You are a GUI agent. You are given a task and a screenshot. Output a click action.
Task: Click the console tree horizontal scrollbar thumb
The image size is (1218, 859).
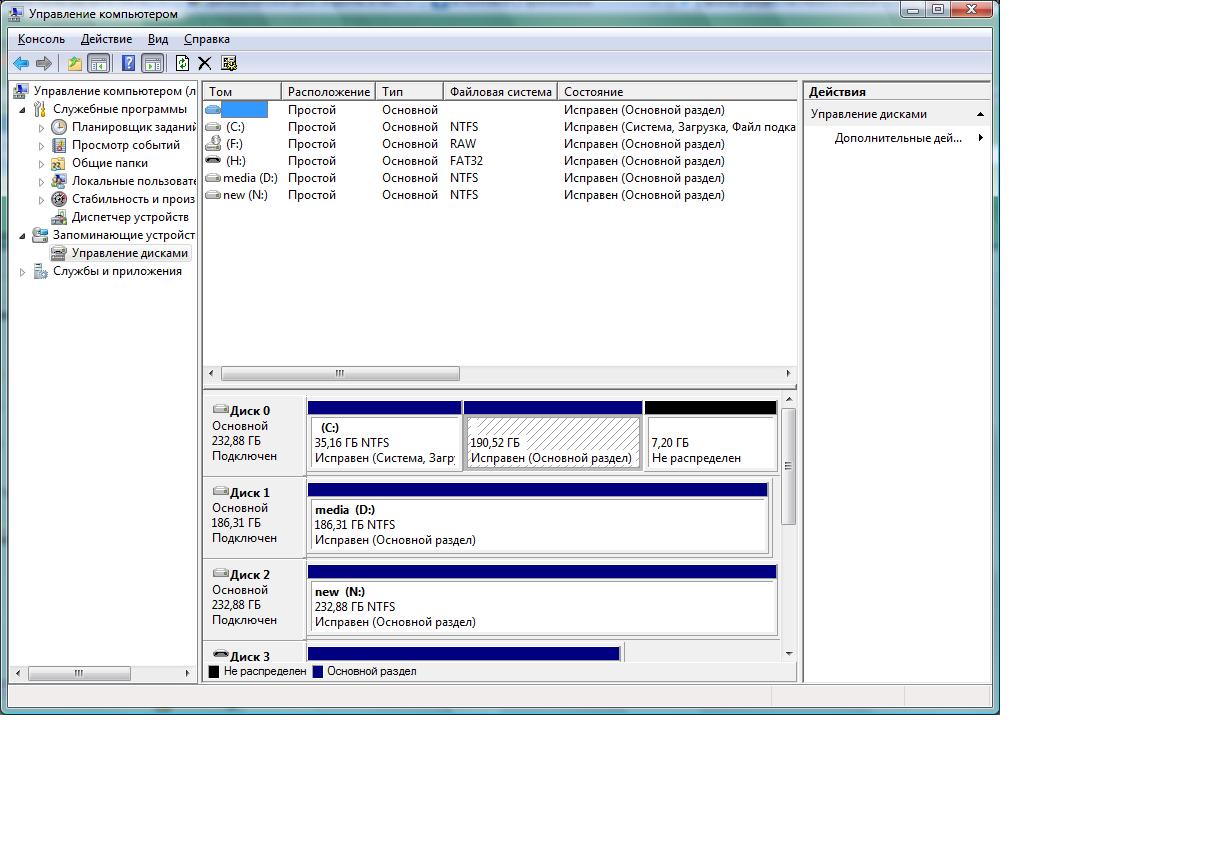79,673
